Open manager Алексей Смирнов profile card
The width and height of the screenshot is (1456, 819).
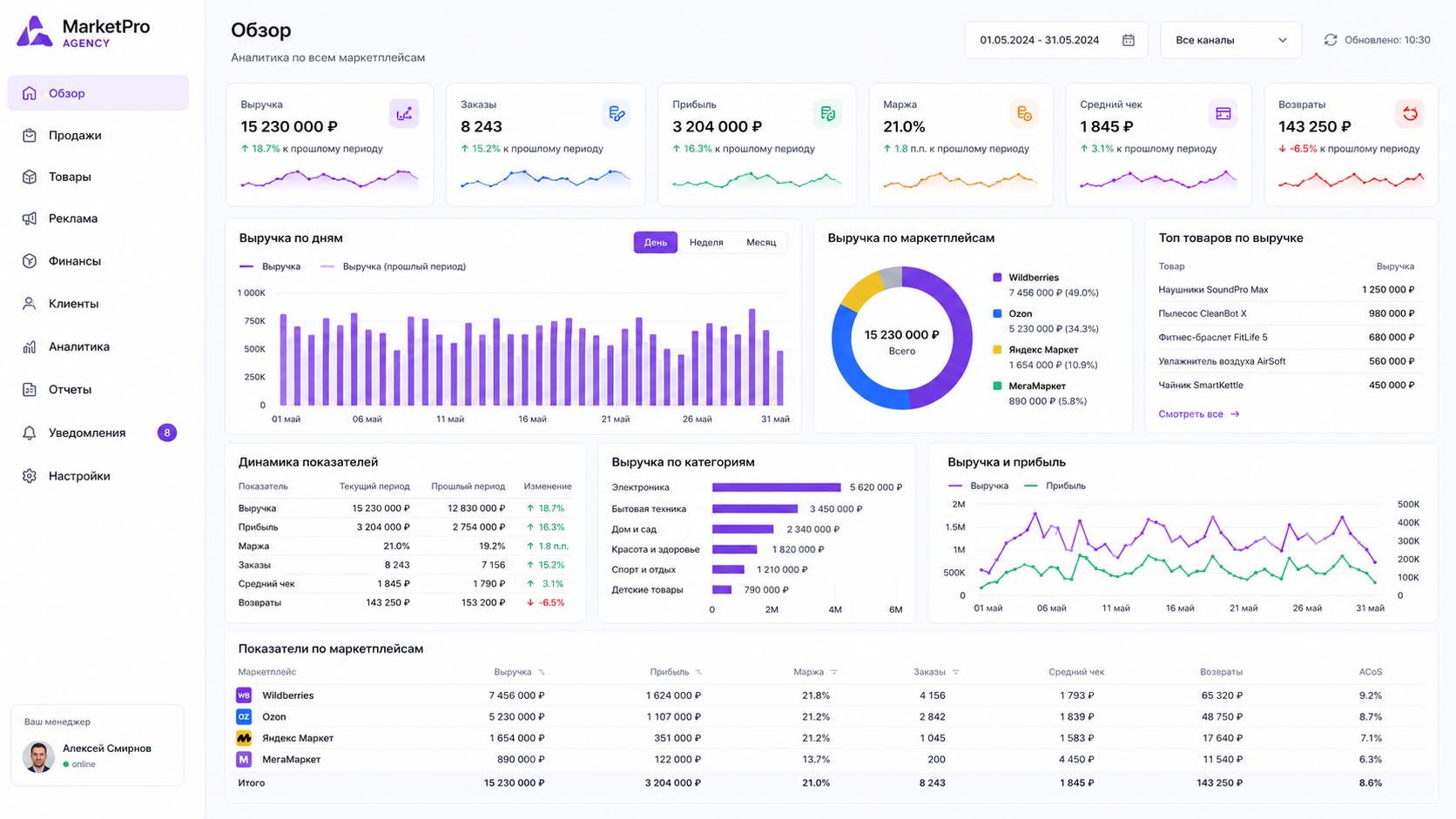pos(98,745)
